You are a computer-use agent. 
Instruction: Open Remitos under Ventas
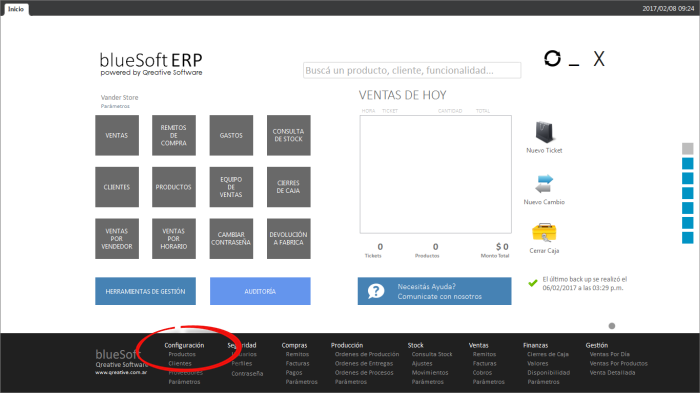click(x=484, y=354)
